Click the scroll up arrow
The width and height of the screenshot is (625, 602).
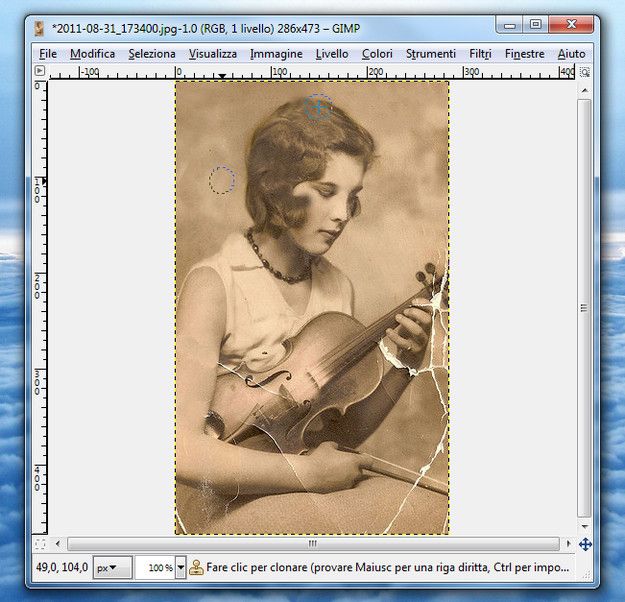(x=584, y=90)
